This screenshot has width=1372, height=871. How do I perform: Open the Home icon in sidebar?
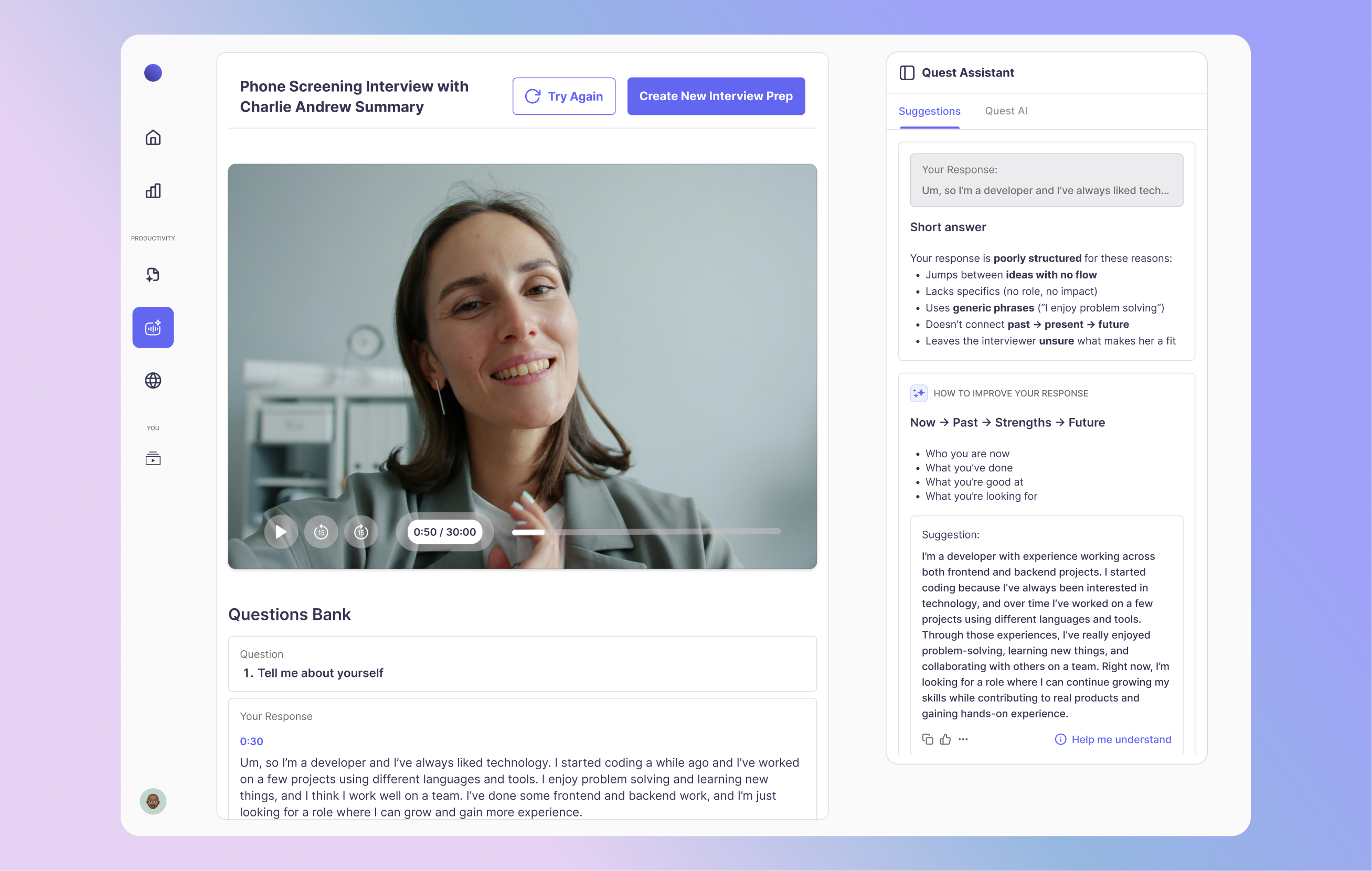pos(153,138)
